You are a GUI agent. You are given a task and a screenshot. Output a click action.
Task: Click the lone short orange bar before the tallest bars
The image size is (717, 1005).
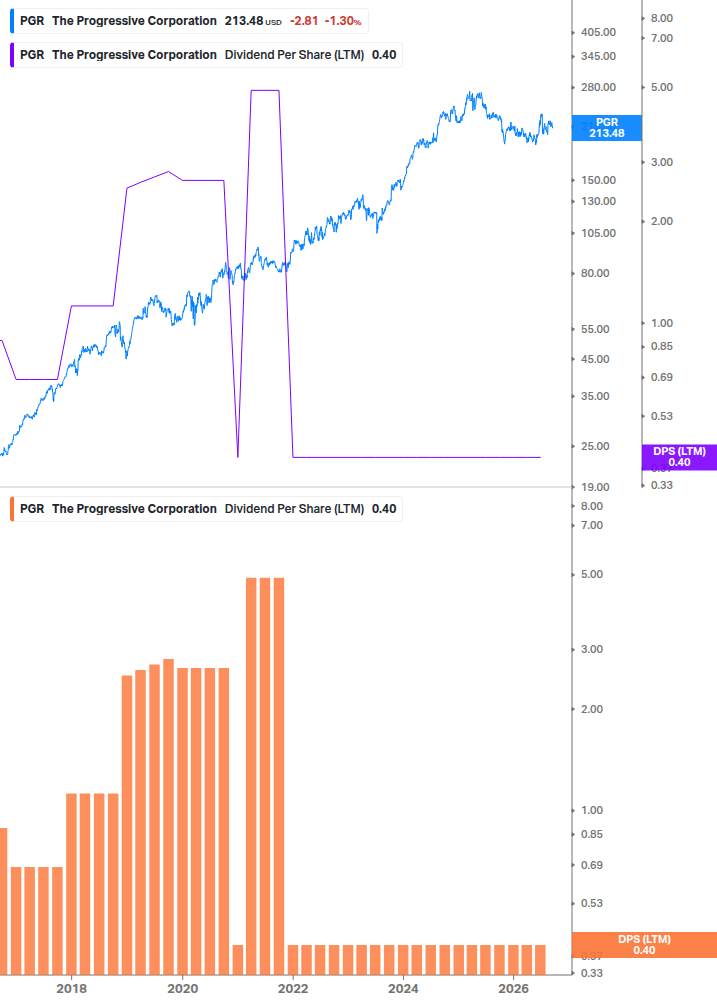(x=238, y=959)
